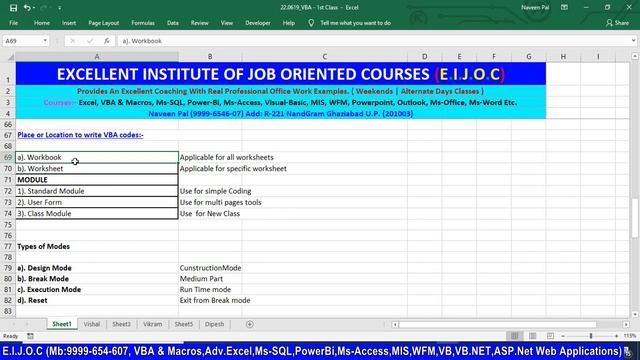Click the Insert Function fx icon

pos(107,41)
